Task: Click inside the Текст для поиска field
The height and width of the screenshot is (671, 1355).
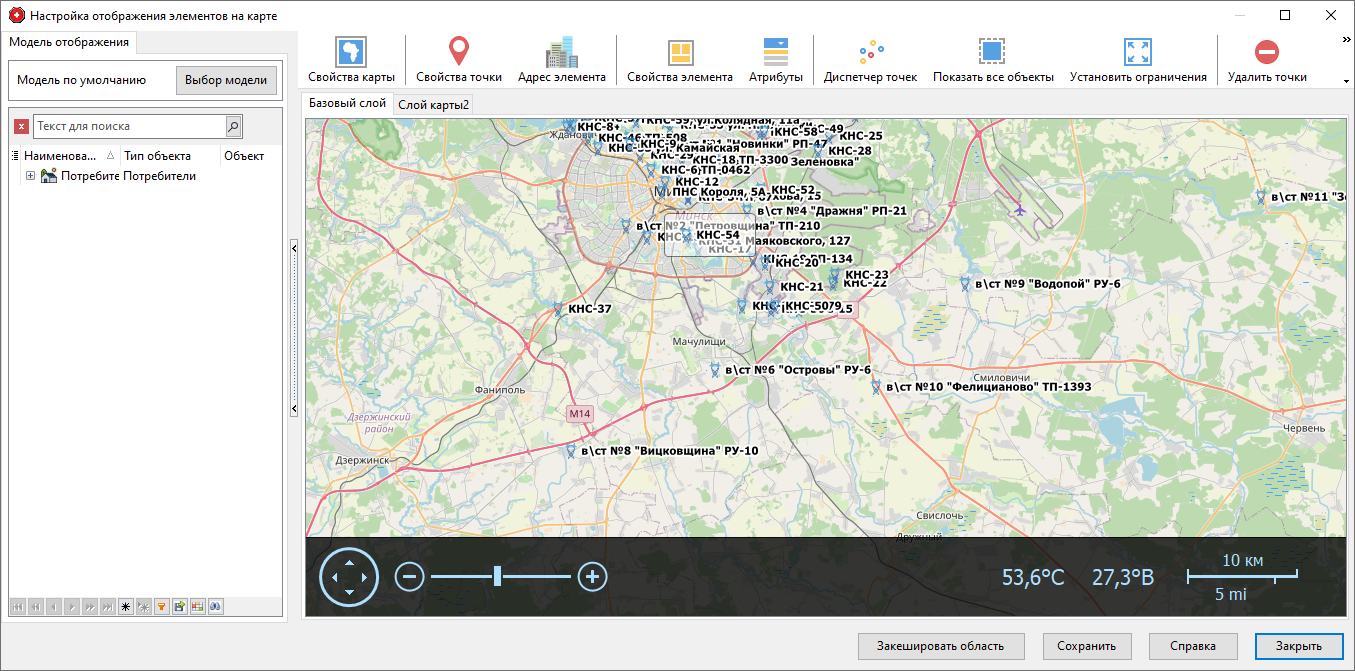Action: tap(130, 127)
